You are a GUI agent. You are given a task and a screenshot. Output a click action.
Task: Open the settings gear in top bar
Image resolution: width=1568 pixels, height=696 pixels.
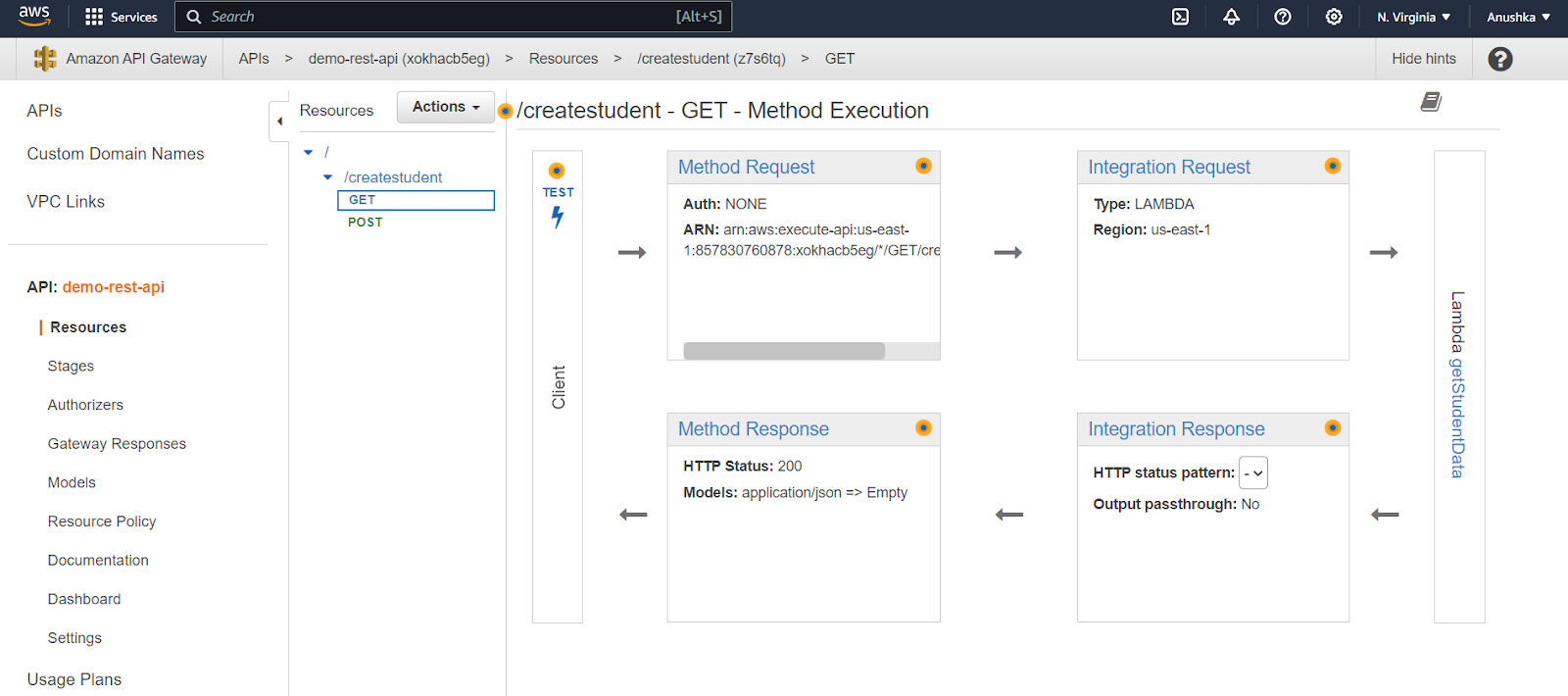click(x=1334, y=17)
